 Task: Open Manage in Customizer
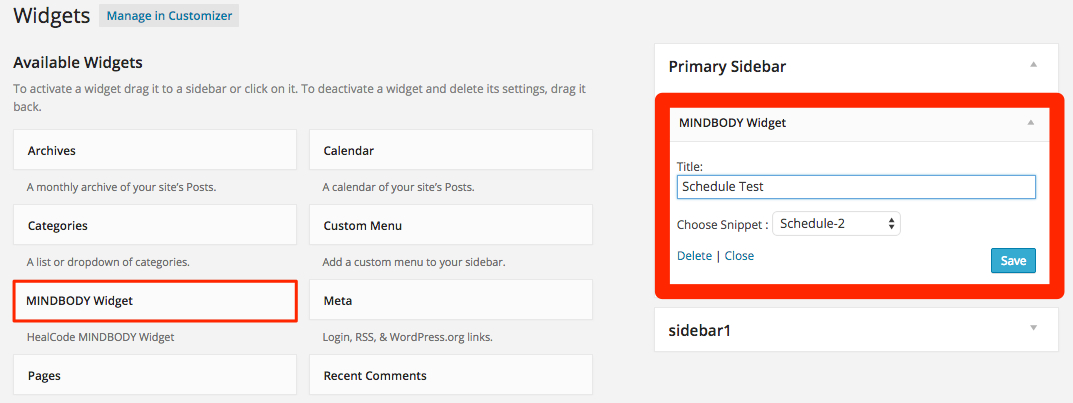tap(169, 16)
